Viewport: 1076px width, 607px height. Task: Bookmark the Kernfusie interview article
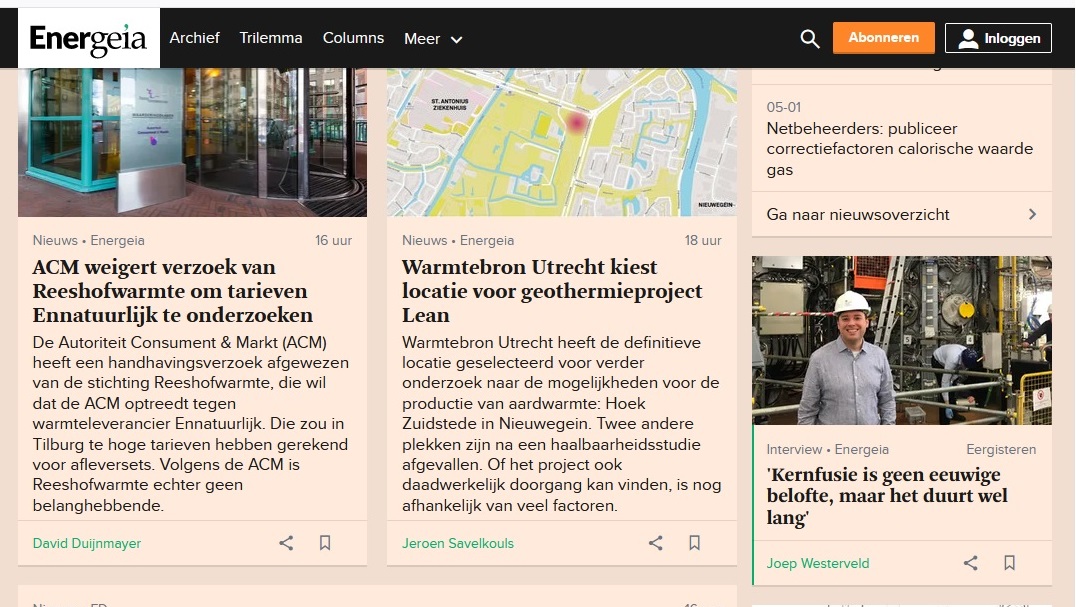[x=1009, y=563]
